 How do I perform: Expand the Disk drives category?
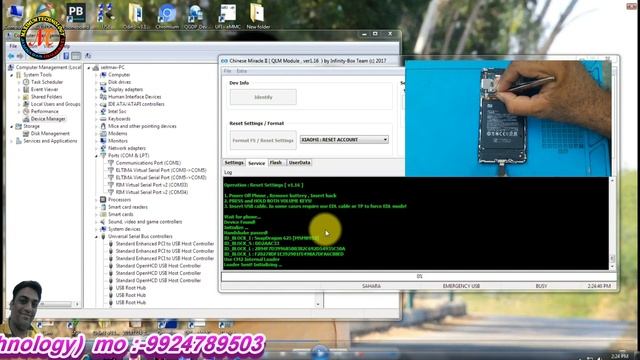point(97,82)
